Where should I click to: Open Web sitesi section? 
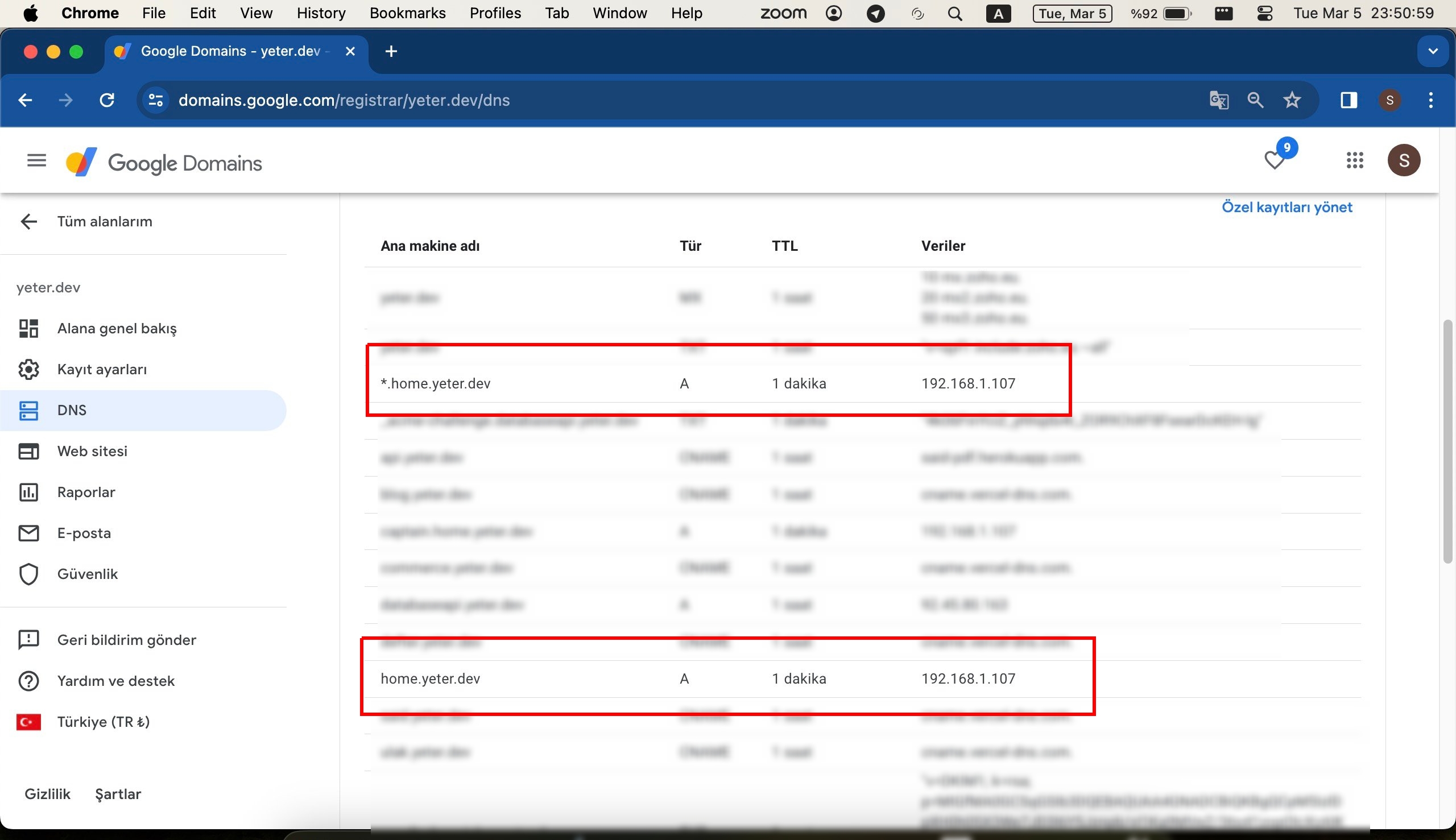pyautogui.click(x=92, y=451)
